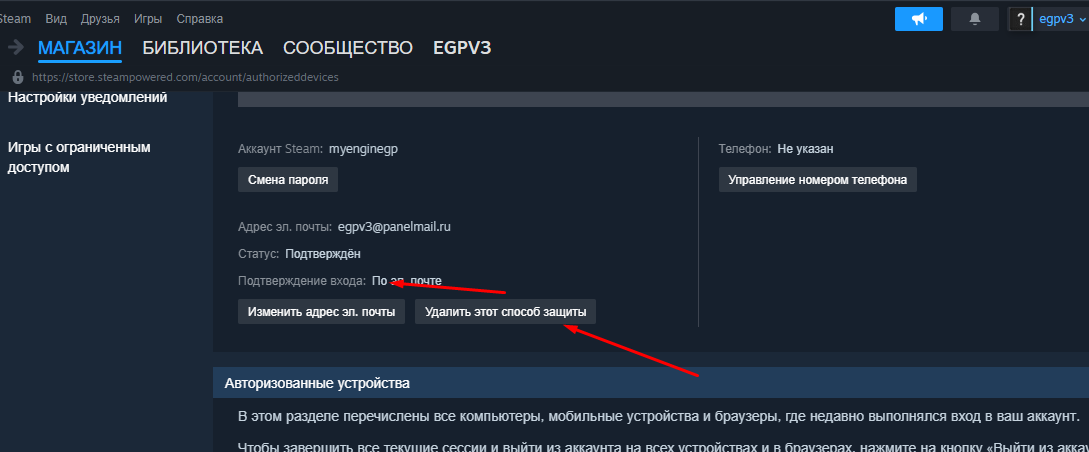Click the question mark help icon
Image resolution: width=1089 pixels, height=452 pixels.
(1020, 19)
